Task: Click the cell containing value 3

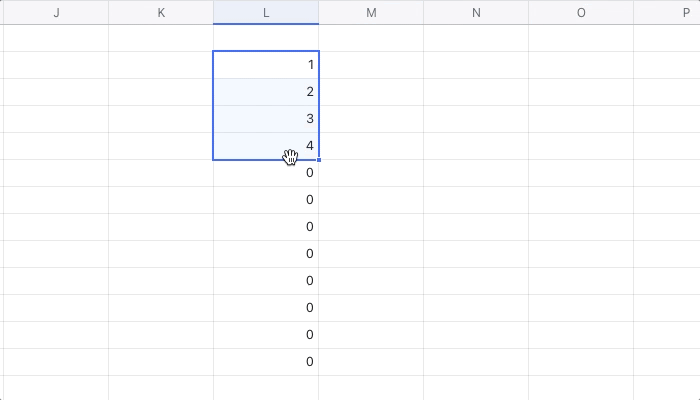Action: [x=266, y=119]
